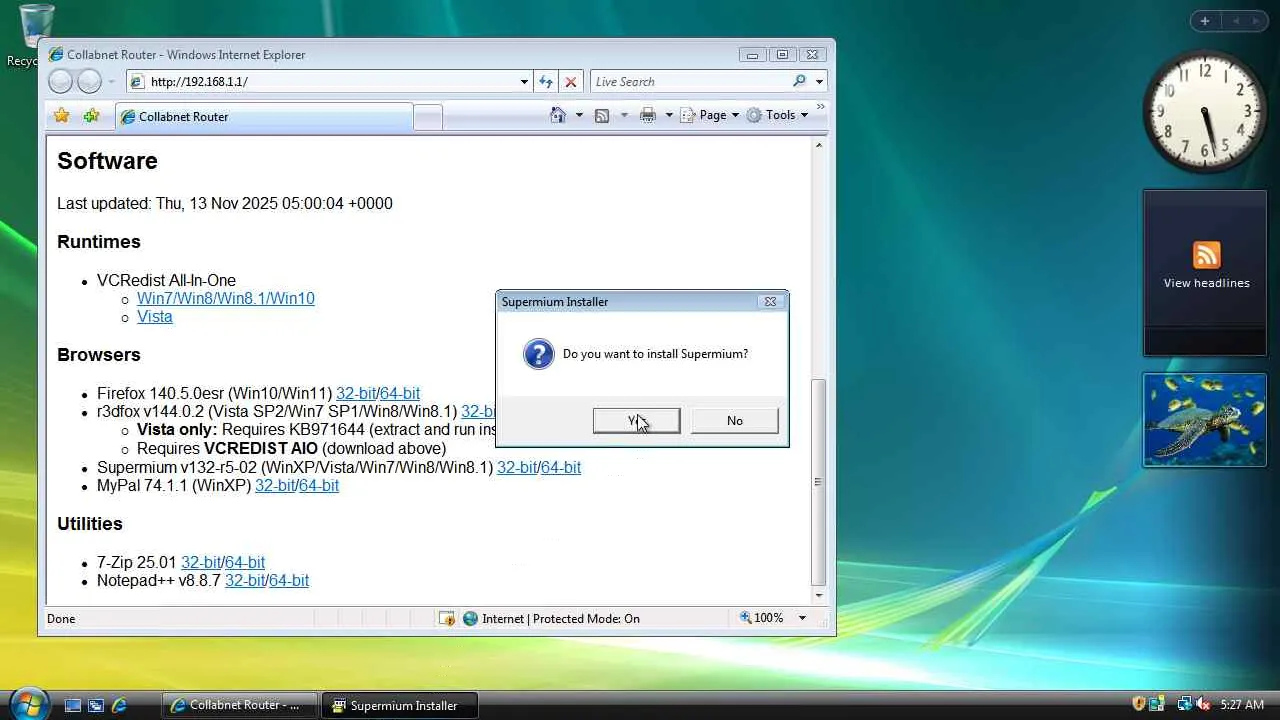Expand the address bar history dropdown
Image resolution: width=1280 pixels, height=720 pixels.
(x=524, y=82)
